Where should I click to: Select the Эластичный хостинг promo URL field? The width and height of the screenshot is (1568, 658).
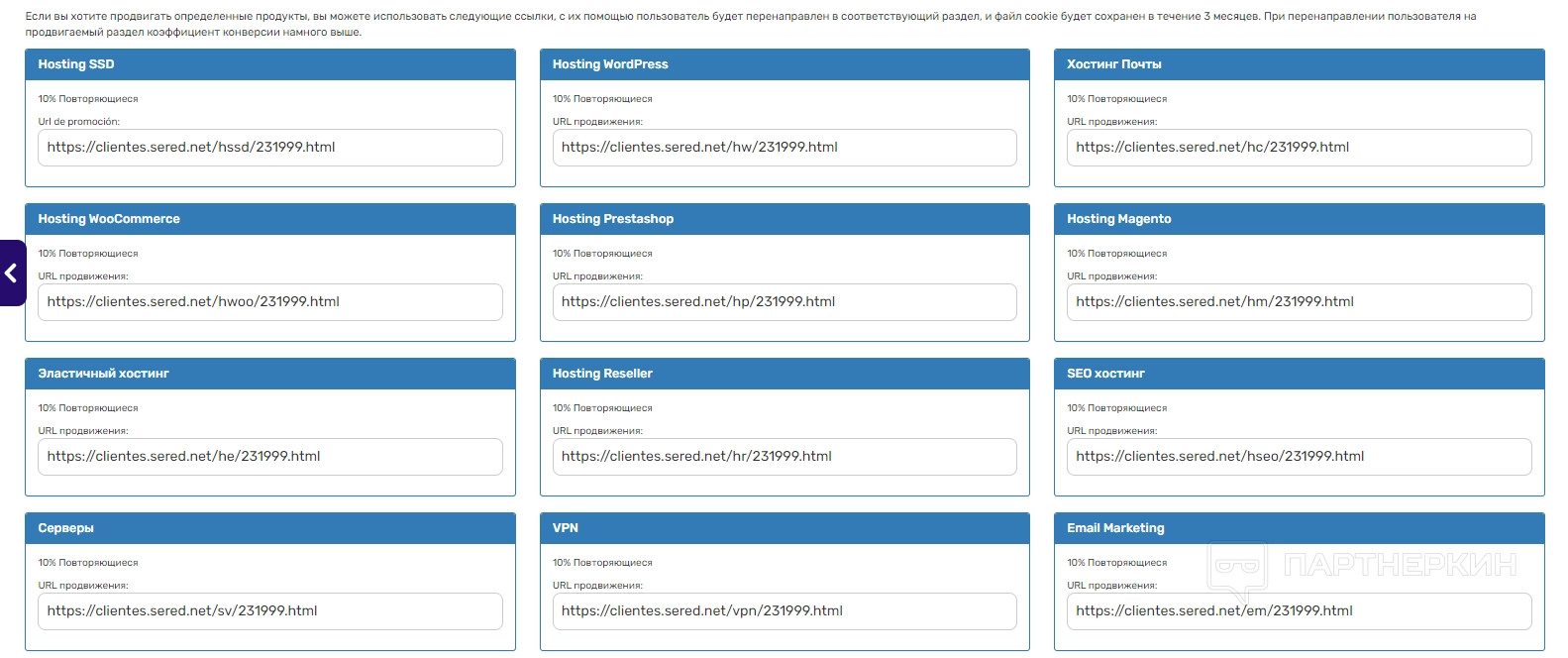tap(270, 457)
